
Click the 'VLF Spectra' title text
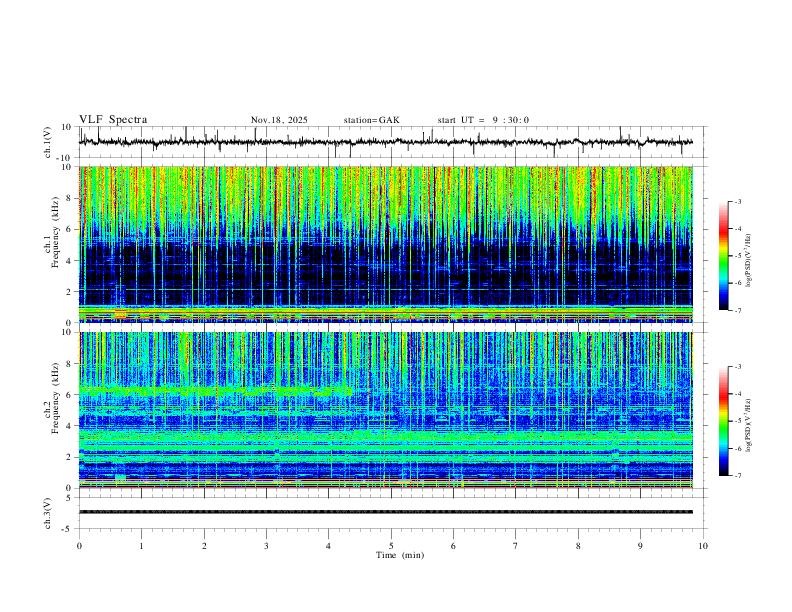(x=113, y=120)
